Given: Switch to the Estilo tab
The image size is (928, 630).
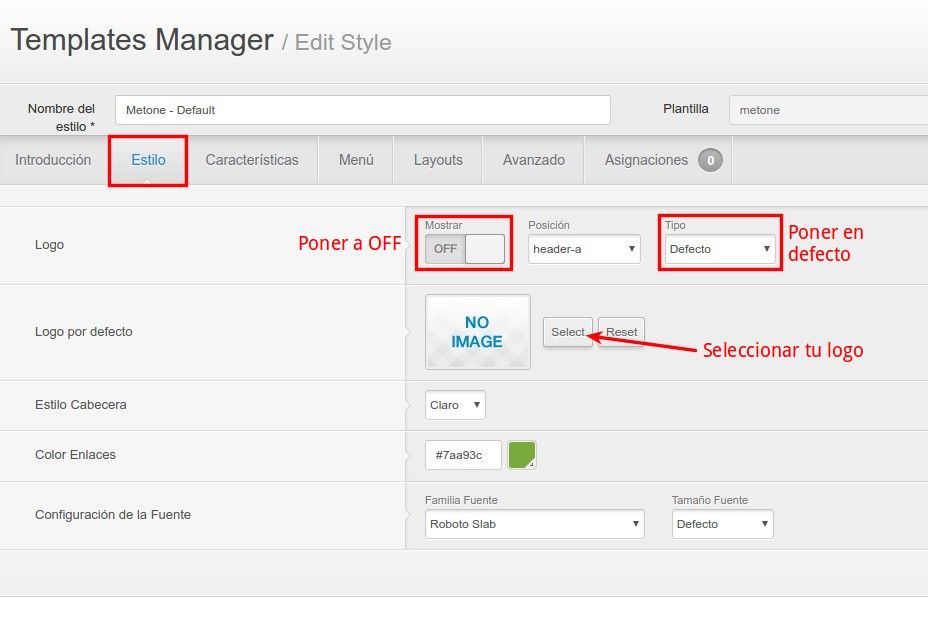Looking at the screenshot, I should pos(148,160).
